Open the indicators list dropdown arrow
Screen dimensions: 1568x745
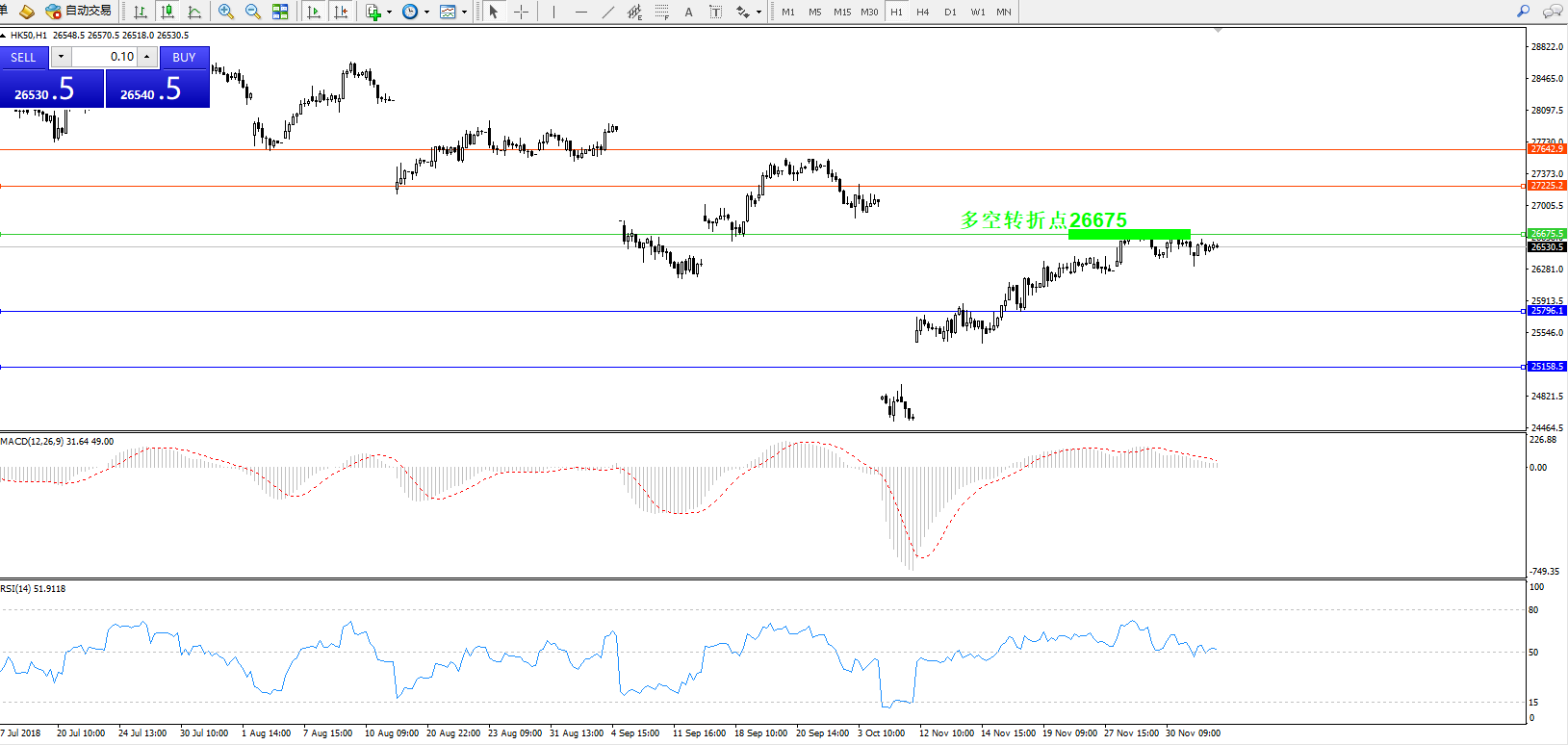[x=389, y=13]
